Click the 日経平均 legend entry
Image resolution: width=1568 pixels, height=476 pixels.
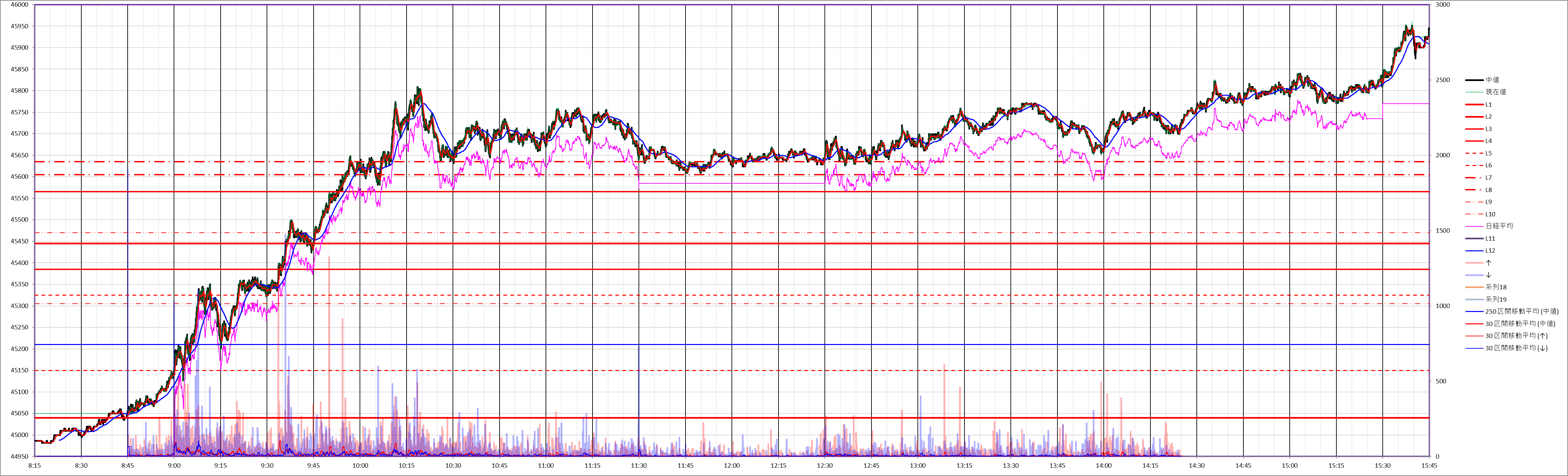point(1499,226)
